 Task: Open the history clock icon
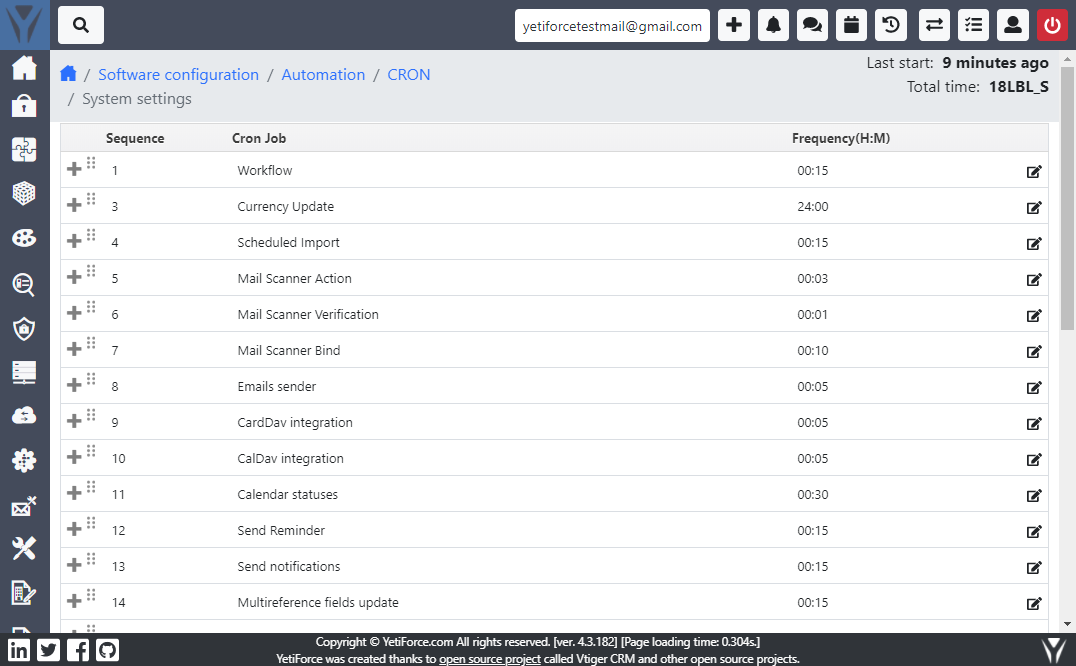891,25
